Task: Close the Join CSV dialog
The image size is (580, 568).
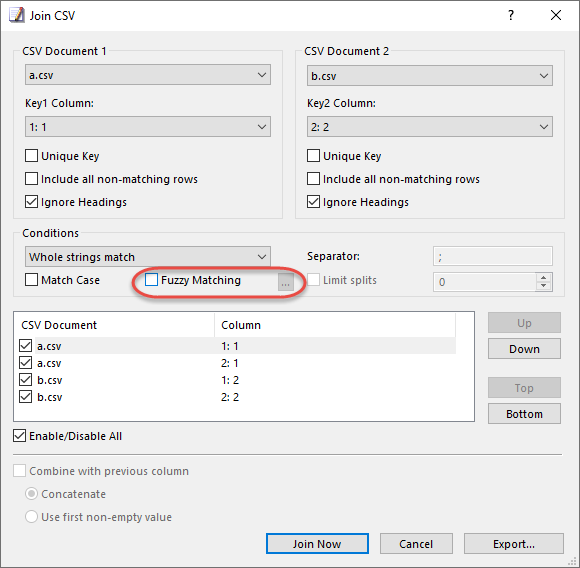Action: tap(556, 15)
